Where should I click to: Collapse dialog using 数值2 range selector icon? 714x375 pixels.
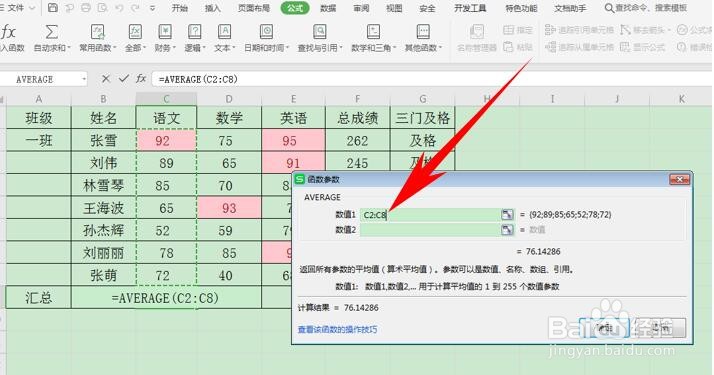click(507, 230)
